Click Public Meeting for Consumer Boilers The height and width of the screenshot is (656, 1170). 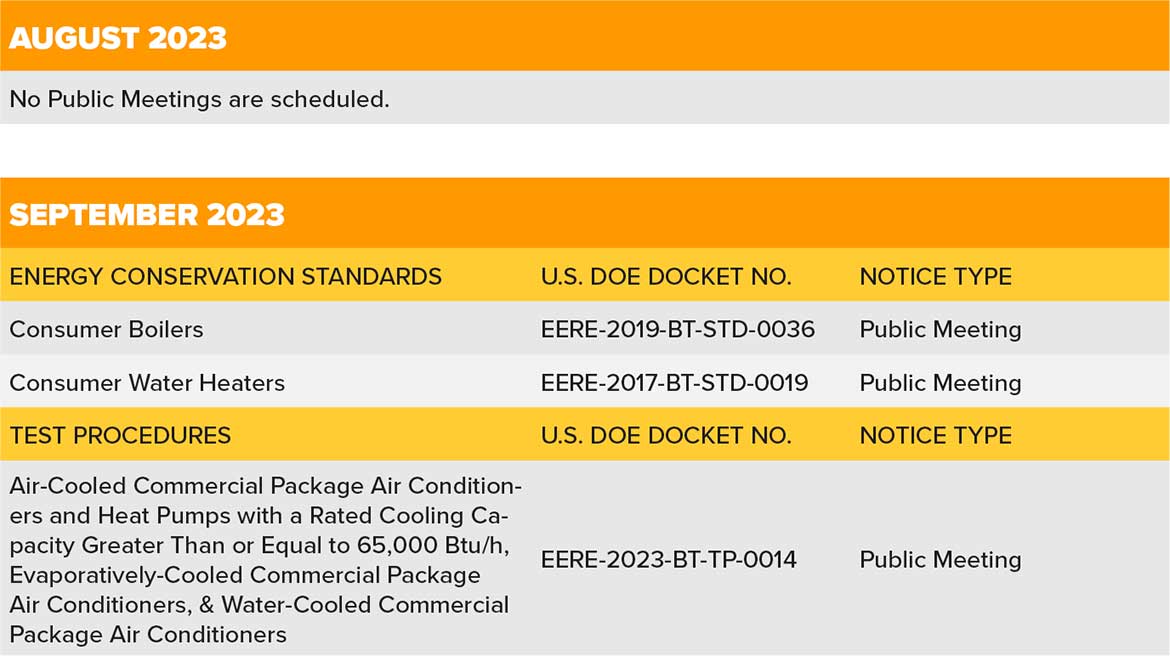[x=940, y=330]
